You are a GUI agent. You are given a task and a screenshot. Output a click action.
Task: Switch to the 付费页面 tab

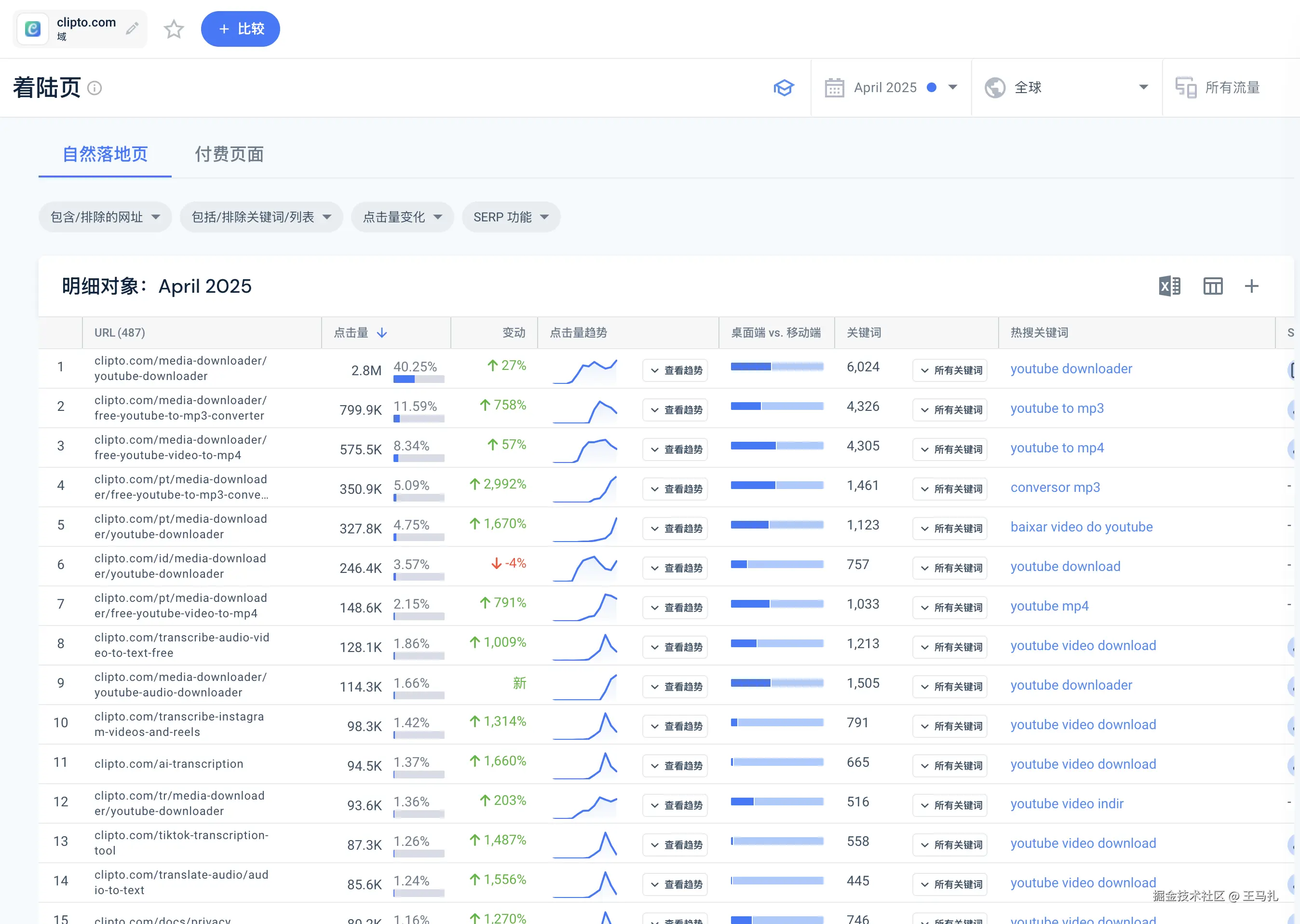pyautogui.click(x=229, y=154)
